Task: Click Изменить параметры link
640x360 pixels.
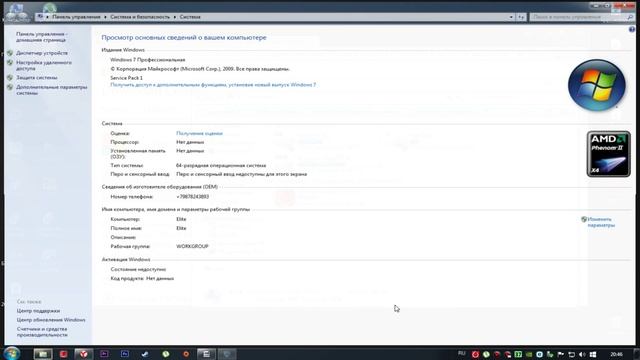Action: pyautogui.click(x=601, y=222)
